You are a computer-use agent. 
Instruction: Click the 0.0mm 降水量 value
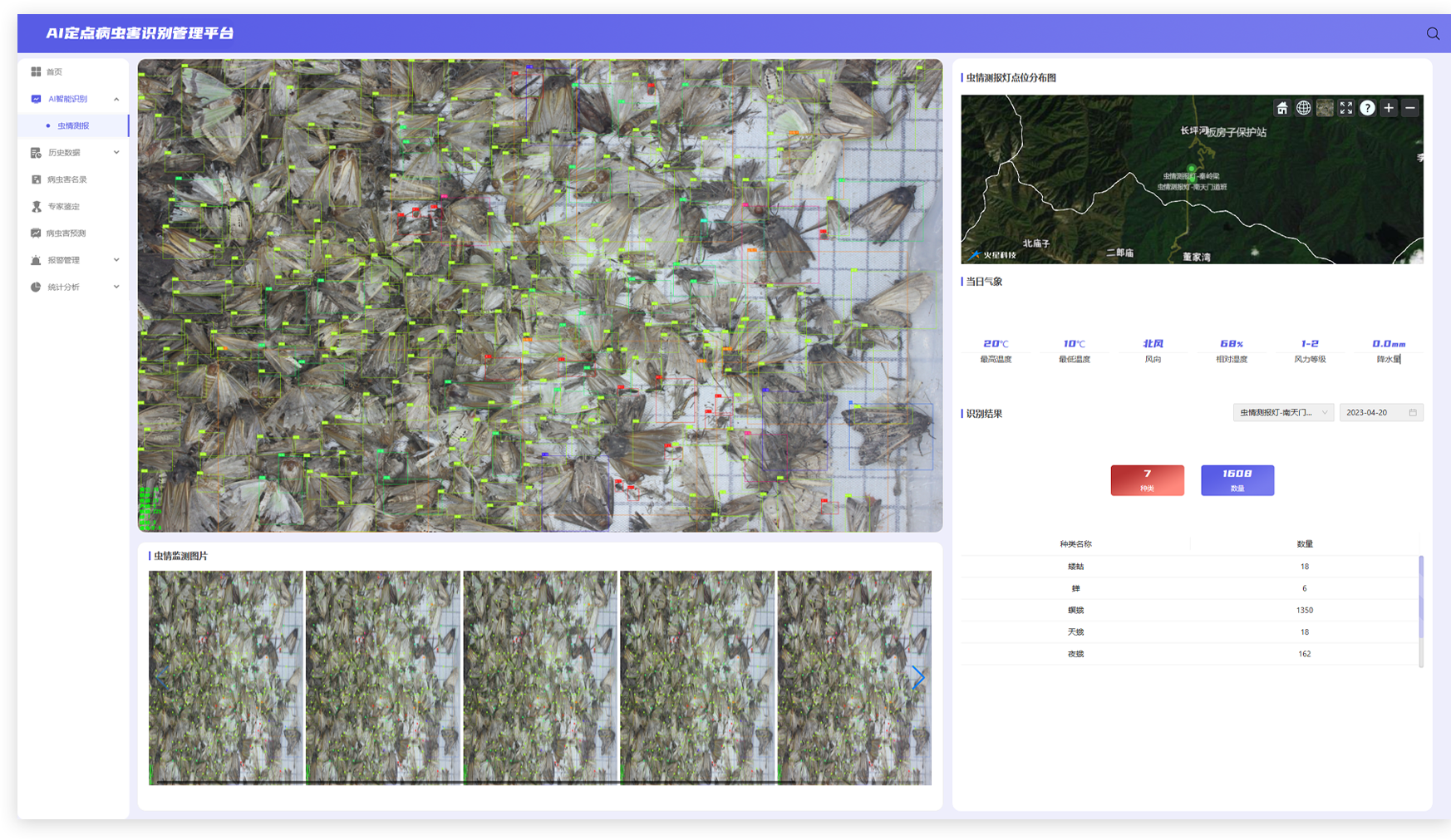point(1389,344)
